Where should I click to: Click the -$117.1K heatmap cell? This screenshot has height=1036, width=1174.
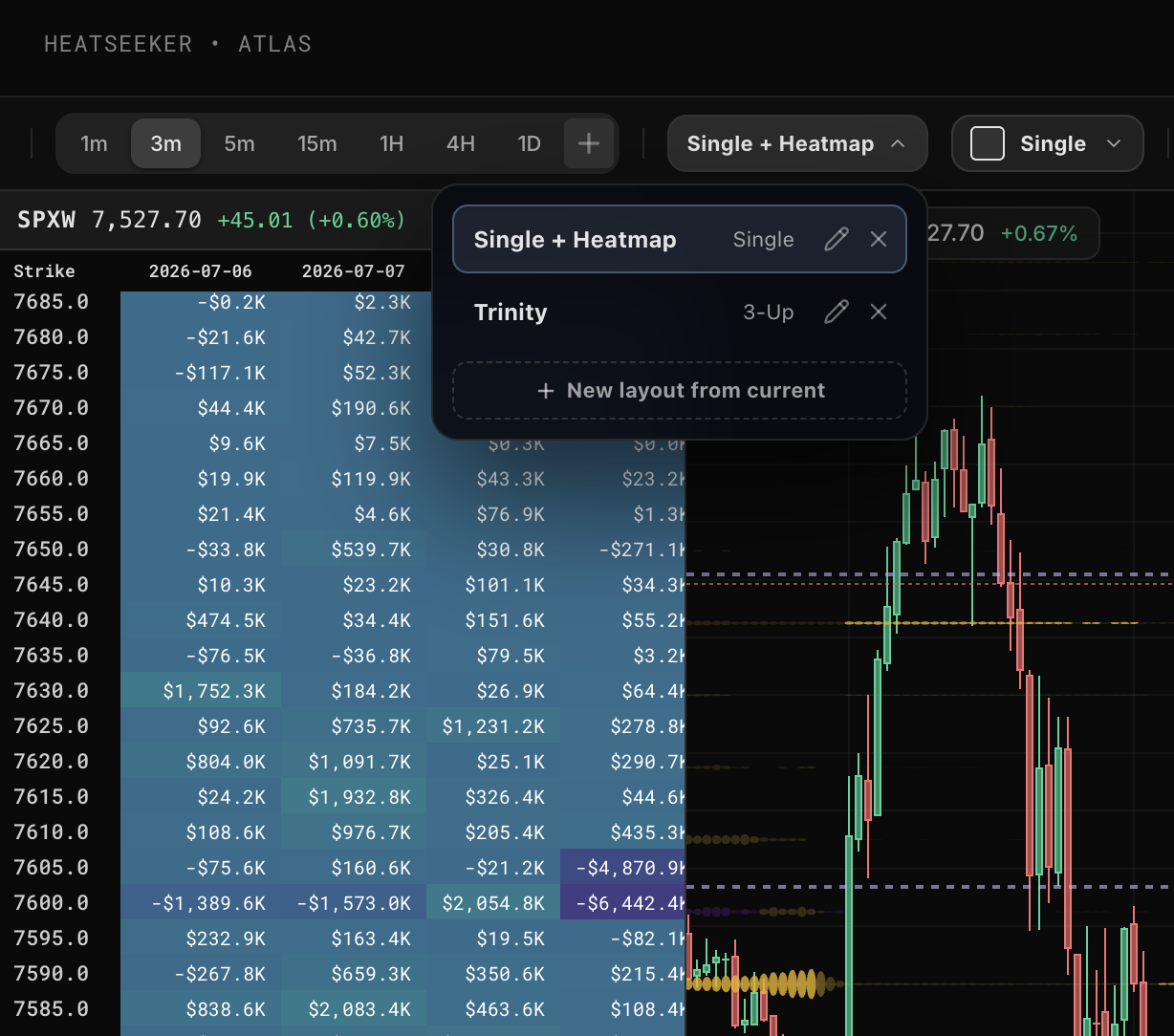(x=201, y=372)
